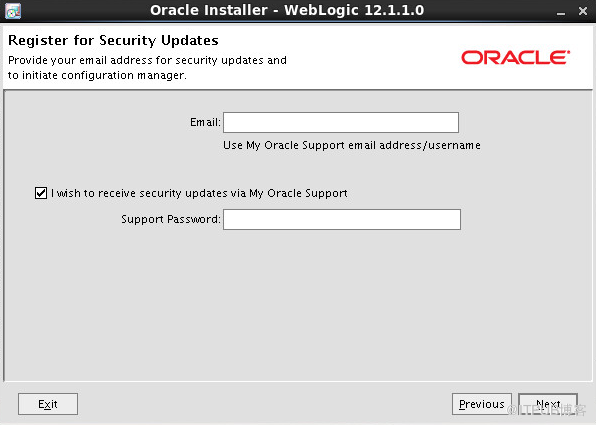This screenshot has width=596, height=425.
Task: Click the white header banner beside the Oracle logo
Action: [372, 57]
